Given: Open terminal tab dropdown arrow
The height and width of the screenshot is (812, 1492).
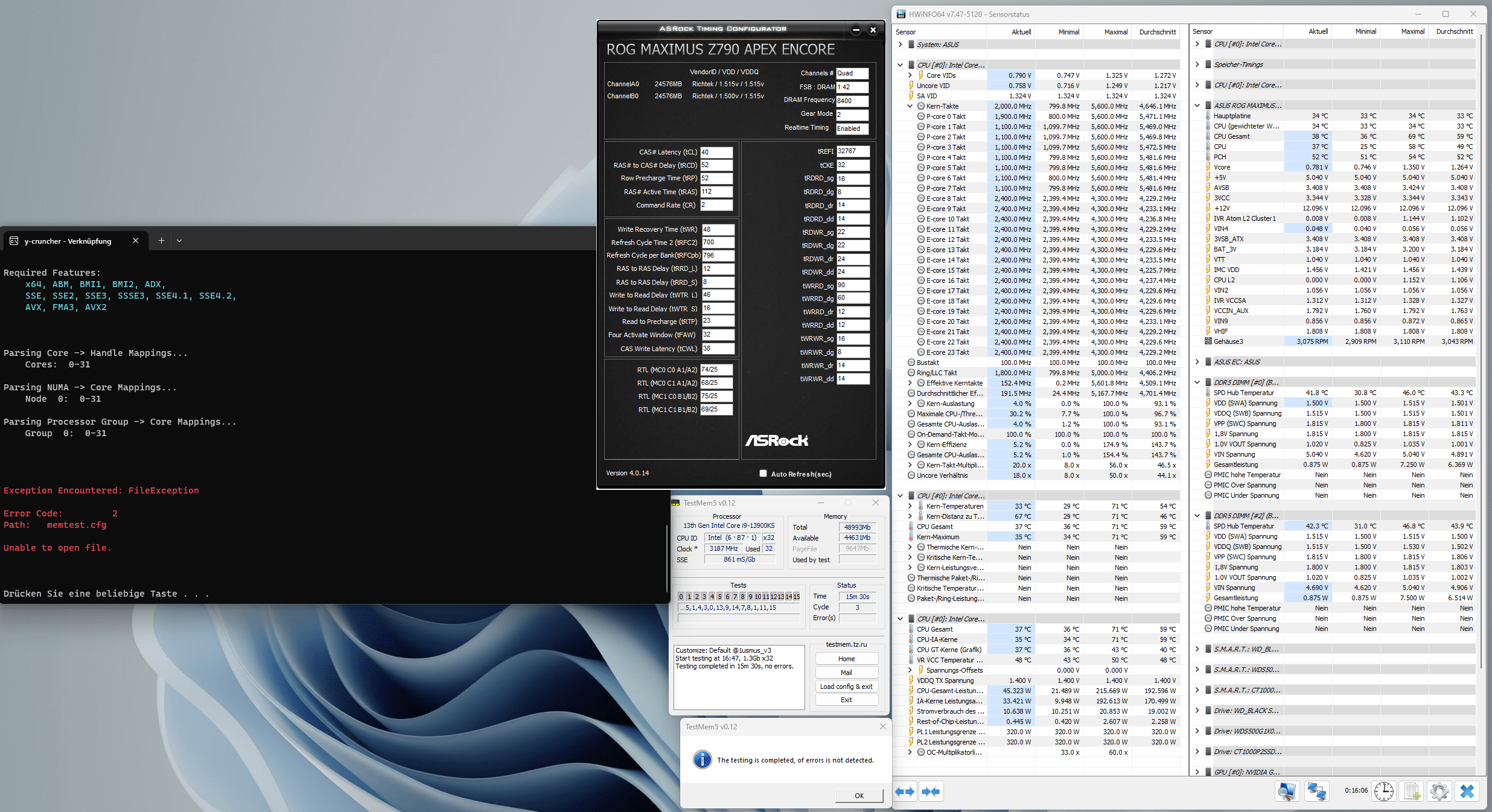Looking at the screenshot, I should click(x=179, y=241).
